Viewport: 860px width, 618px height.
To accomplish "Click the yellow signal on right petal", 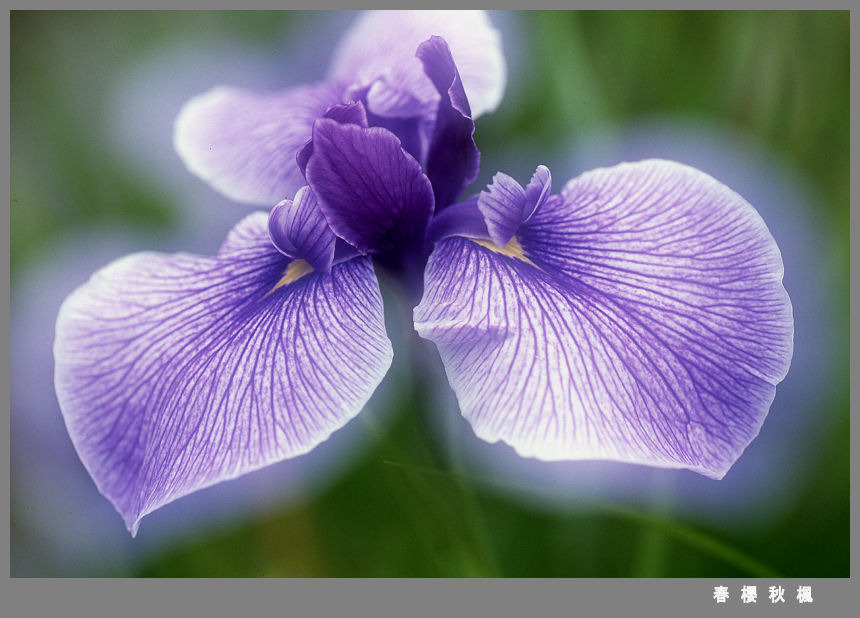I will 506,248.
